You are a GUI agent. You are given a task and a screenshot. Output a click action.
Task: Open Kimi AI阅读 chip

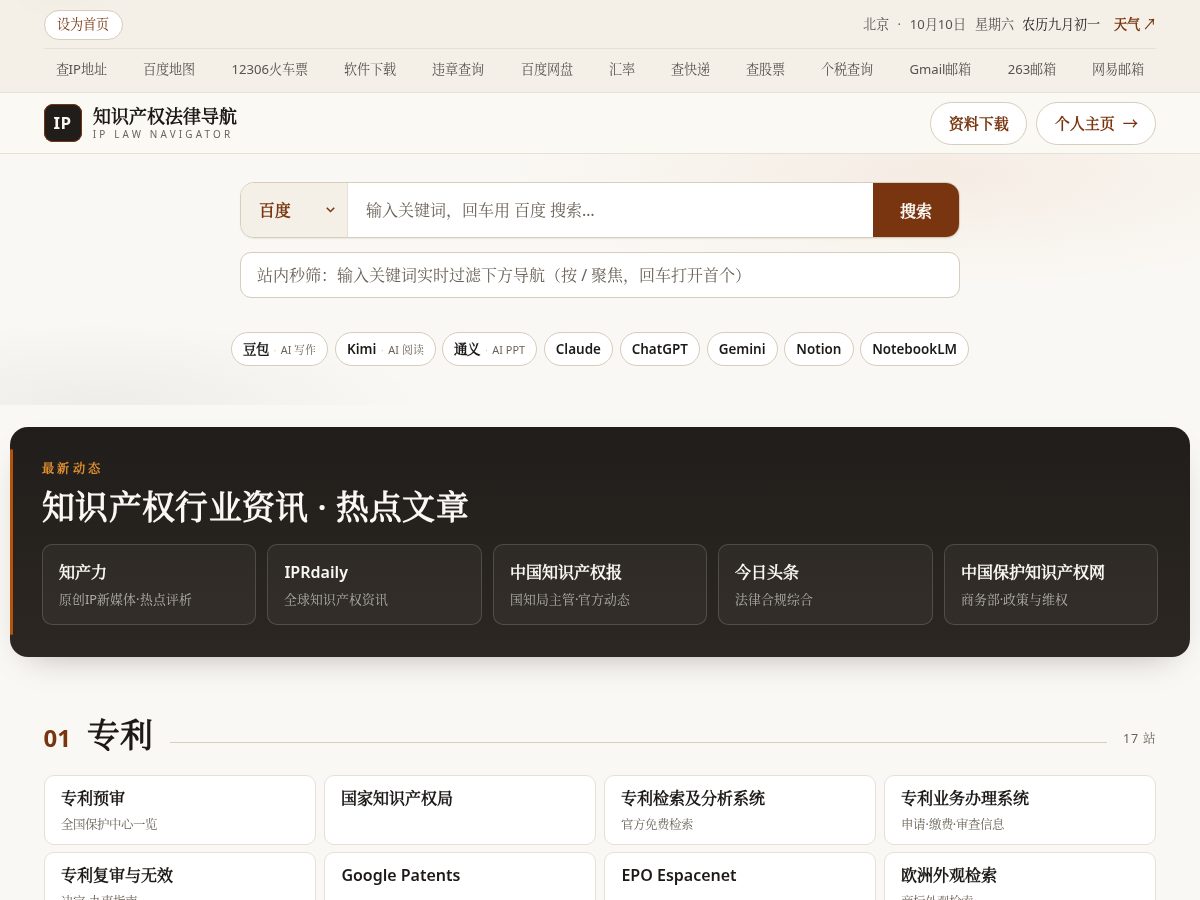pos(385,349)
